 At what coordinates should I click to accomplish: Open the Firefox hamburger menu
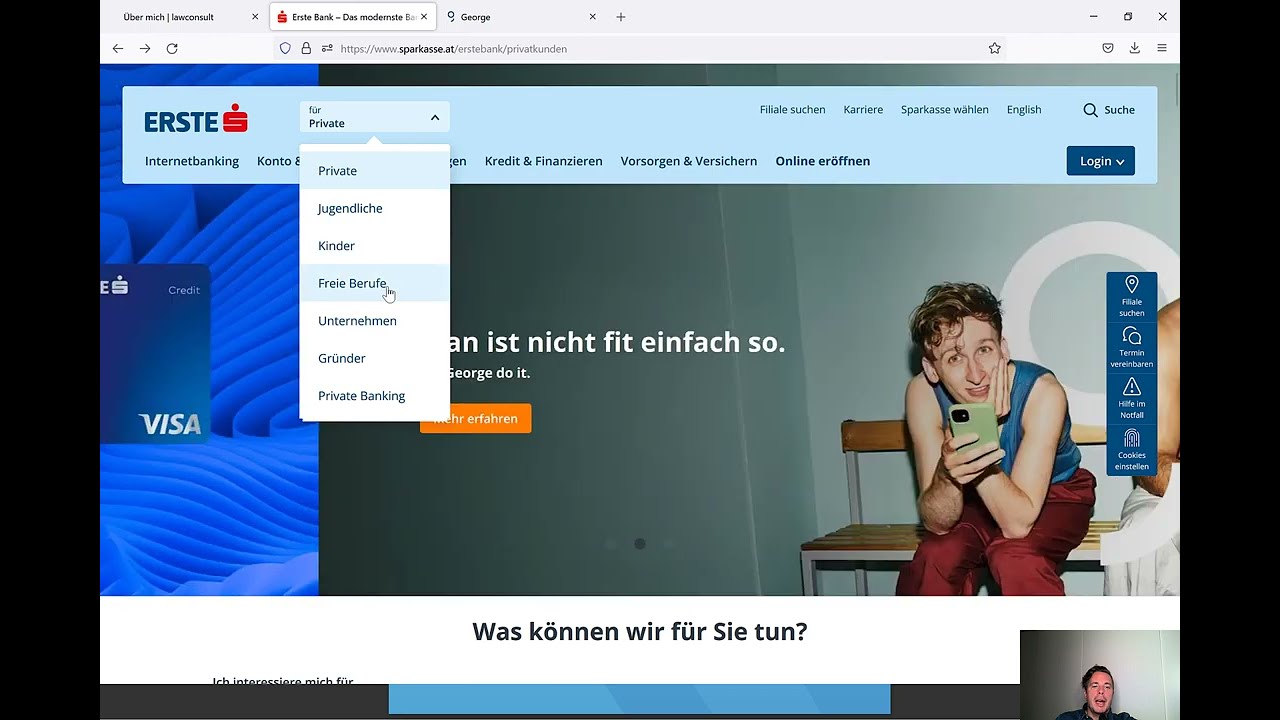coord(1162,48)
